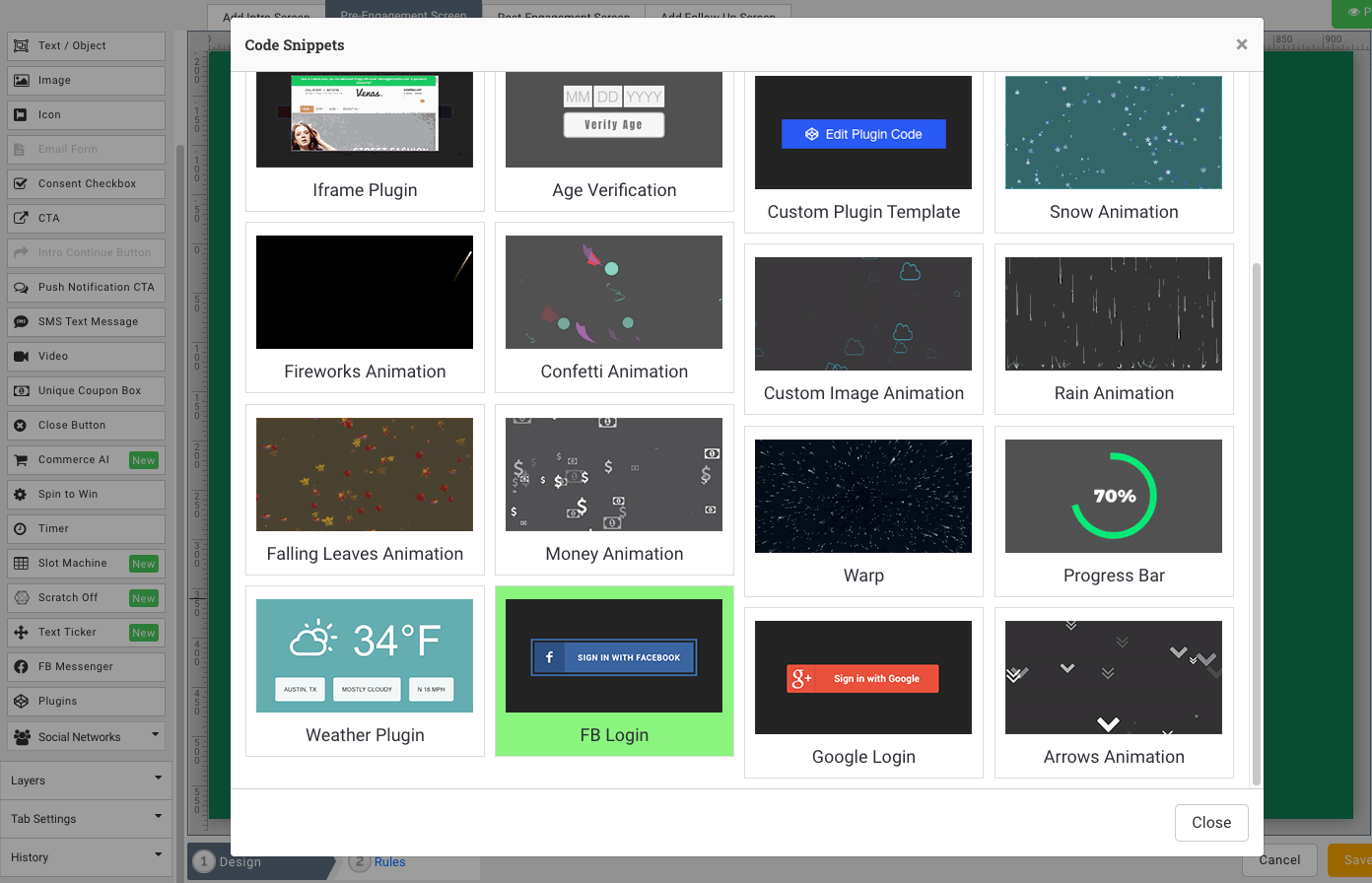
Task: Close the Code Snippets dialog with Close button
Action: 1210,823
